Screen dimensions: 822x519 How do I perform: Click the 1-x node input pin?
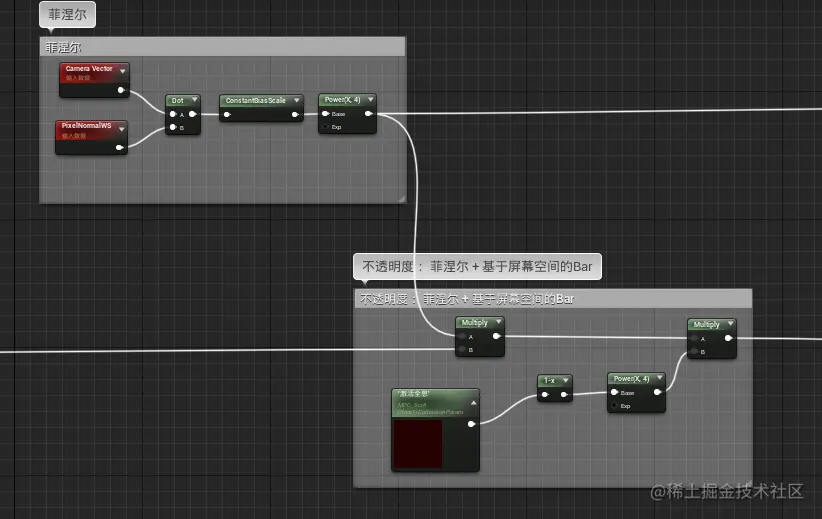pyautogui.click(x=545, y=395)
